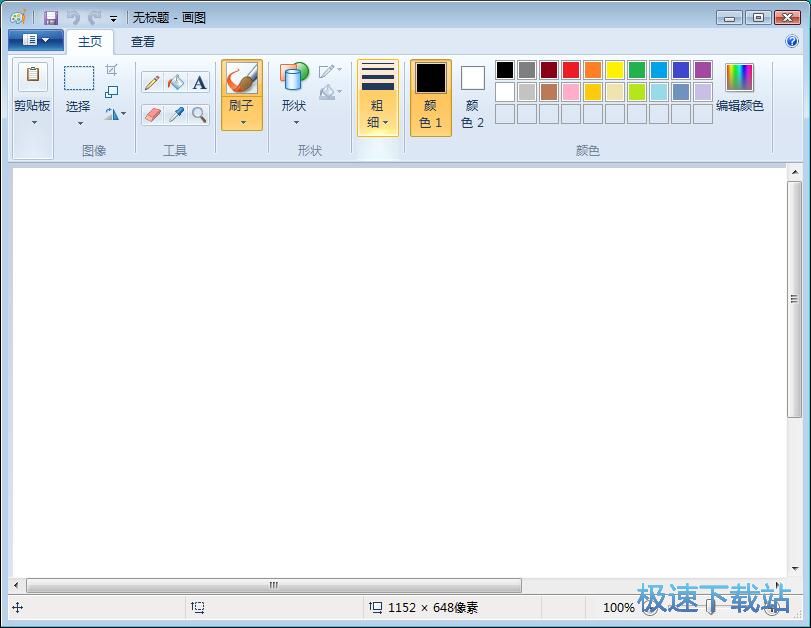The height and width of the screenshot is (628, 811).
Task: Click the Save icon in title bar
Action: [51, 18]
